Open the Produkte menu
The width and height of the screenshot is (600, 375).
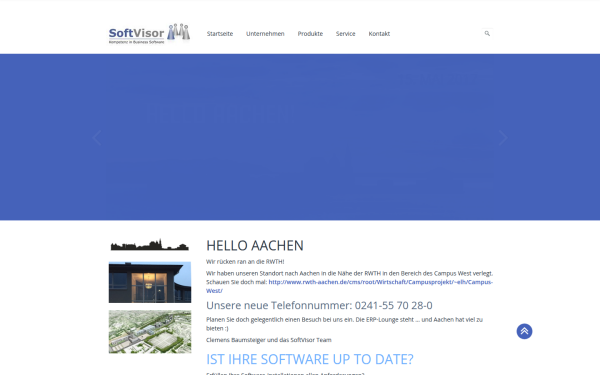coord(310,34)
